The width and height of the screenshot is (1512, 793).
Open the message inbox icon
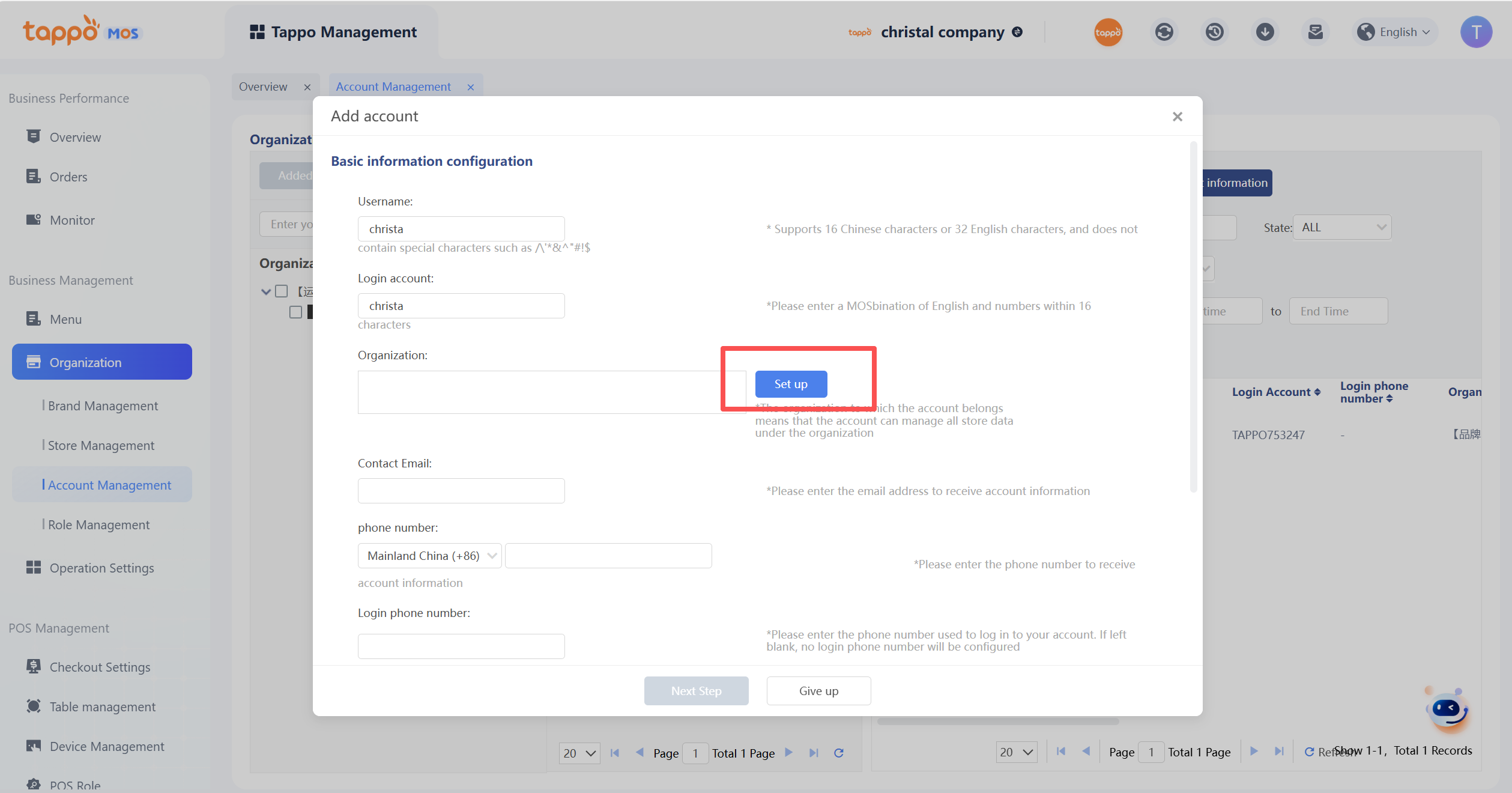click(x=1315, y=32)
